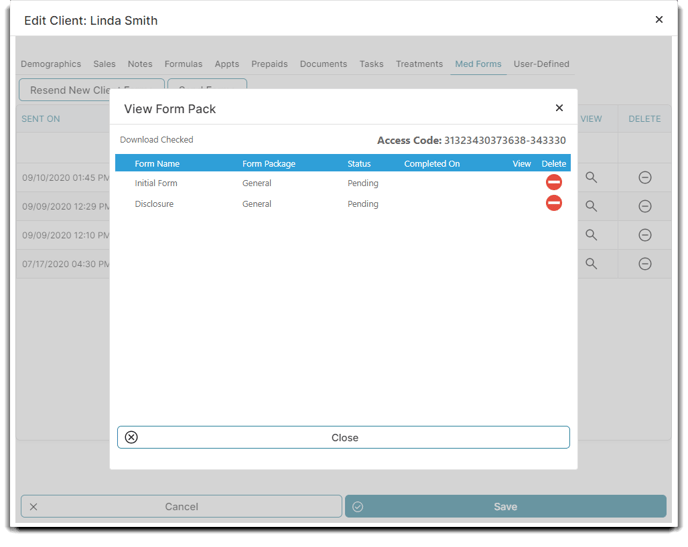688x547 pixels.
Task: Sort by Form Name column header
Action: pos(157,163)
